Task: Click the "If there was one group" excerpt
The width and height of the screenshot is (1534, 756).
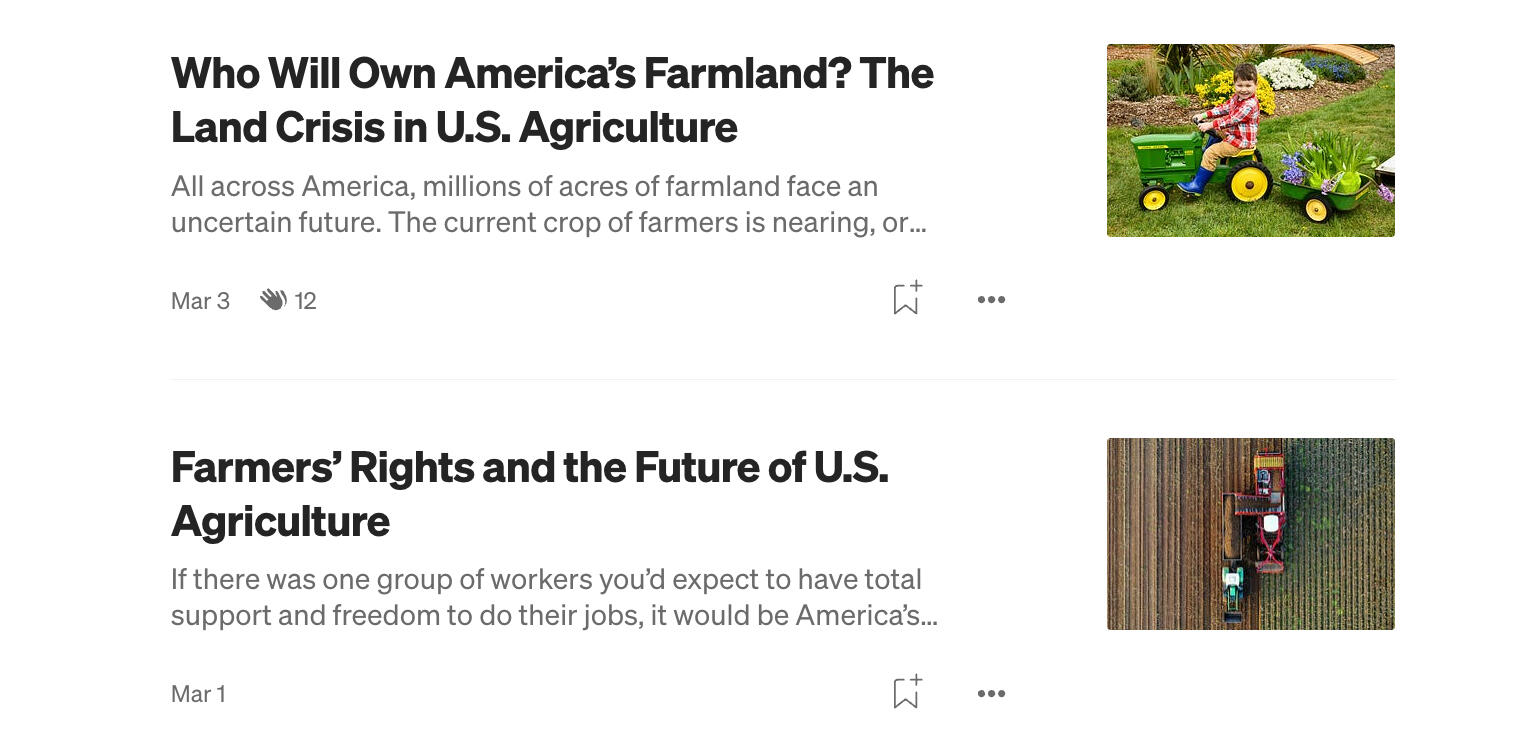Action: point(546,580)
